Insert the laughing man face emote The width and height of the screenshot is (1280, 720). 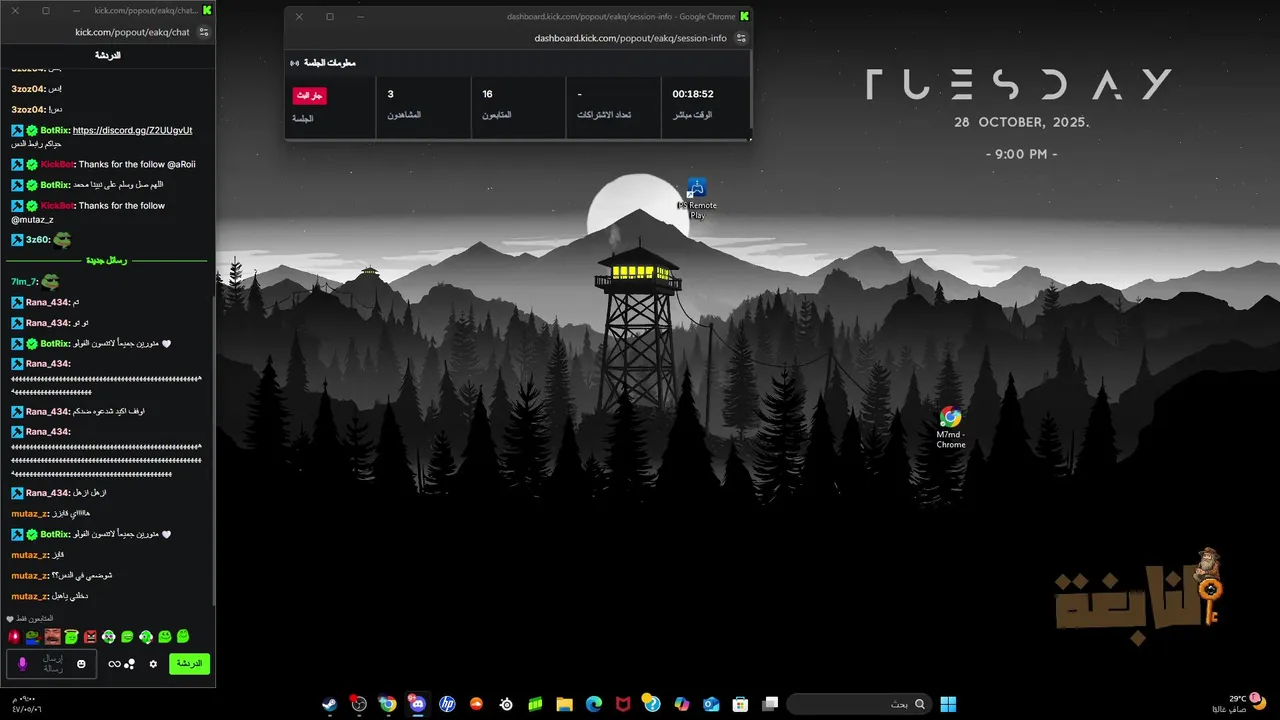pos(52,637)
